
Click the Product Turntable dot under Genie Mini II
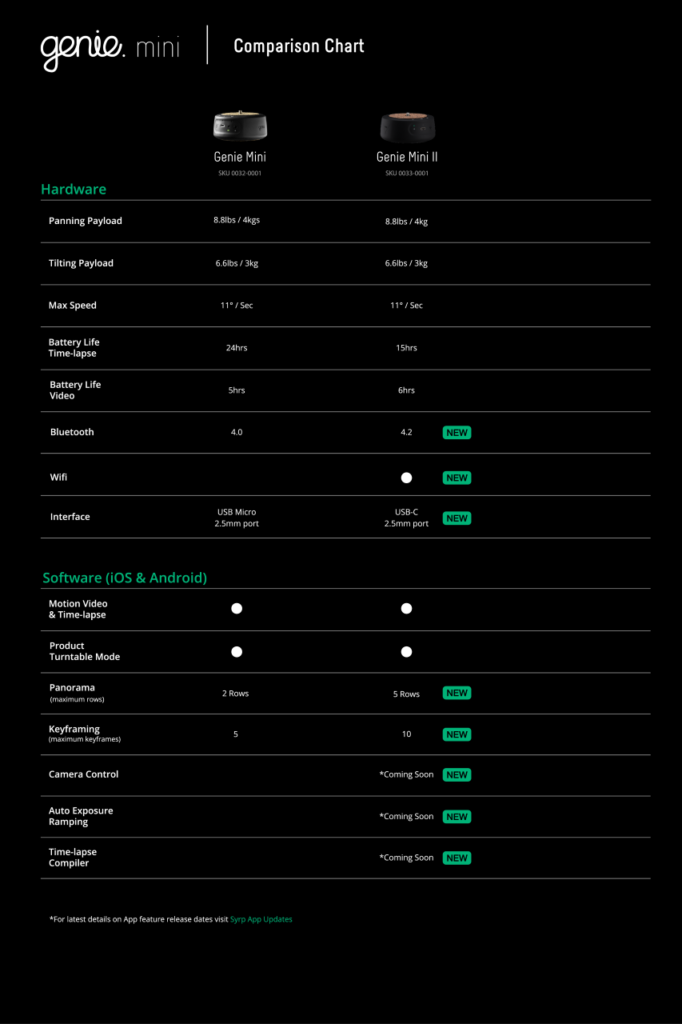click(406, 652)
